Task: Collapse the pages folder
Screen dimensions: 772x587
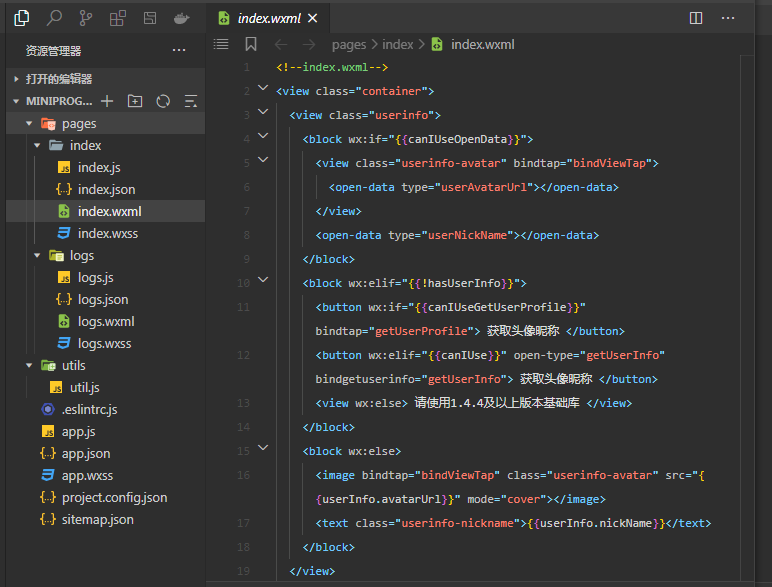Action: coord(29,124)
